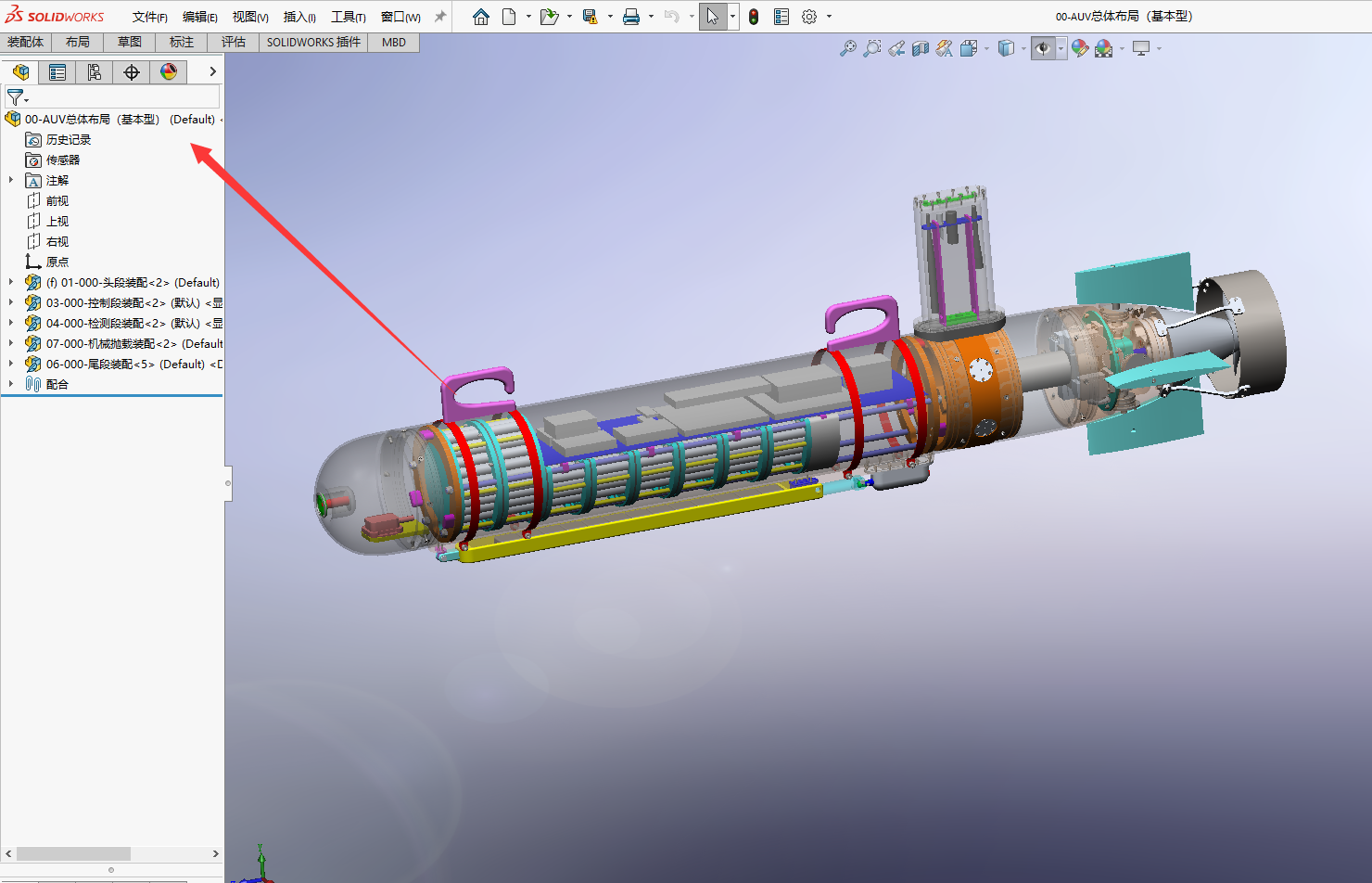Expand 03-000-控制段装配 tree node
The width and height of the screenshot is (1372, 883).
(x=11, y=302)
